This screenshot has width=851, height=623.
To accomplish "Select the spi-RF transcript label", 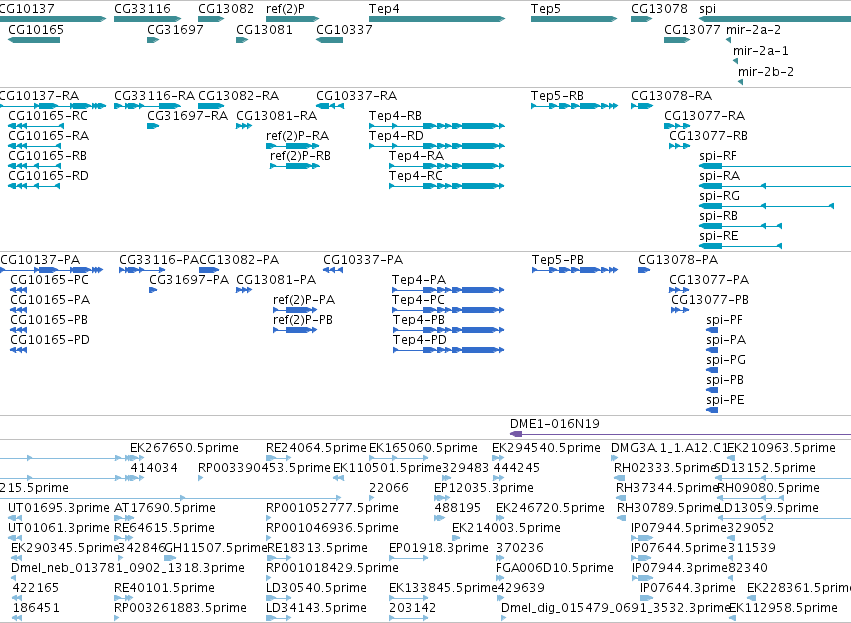I will (718, 156).
